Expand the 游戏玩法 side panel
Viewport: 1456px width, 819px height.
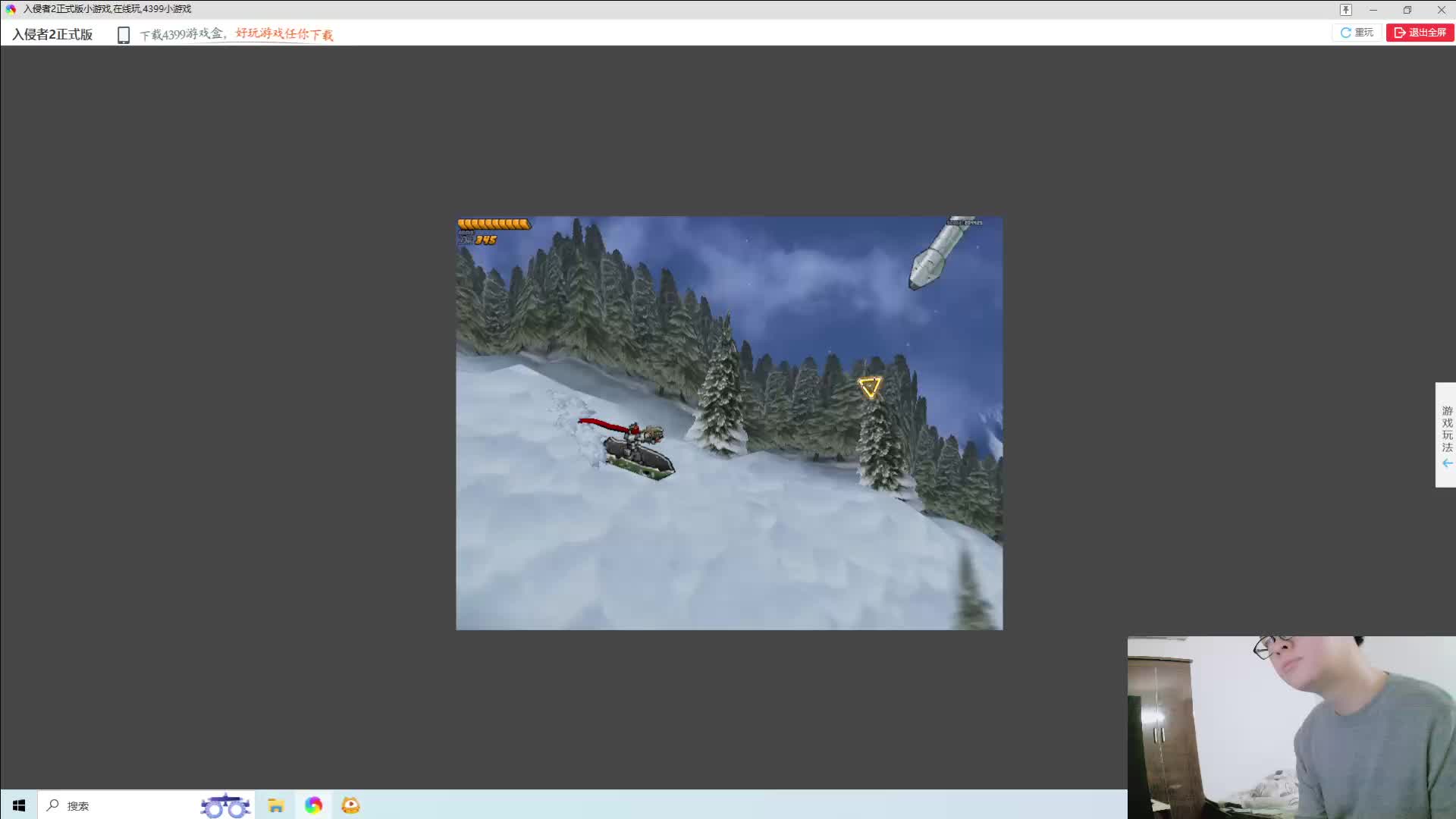coord(1446,429)
